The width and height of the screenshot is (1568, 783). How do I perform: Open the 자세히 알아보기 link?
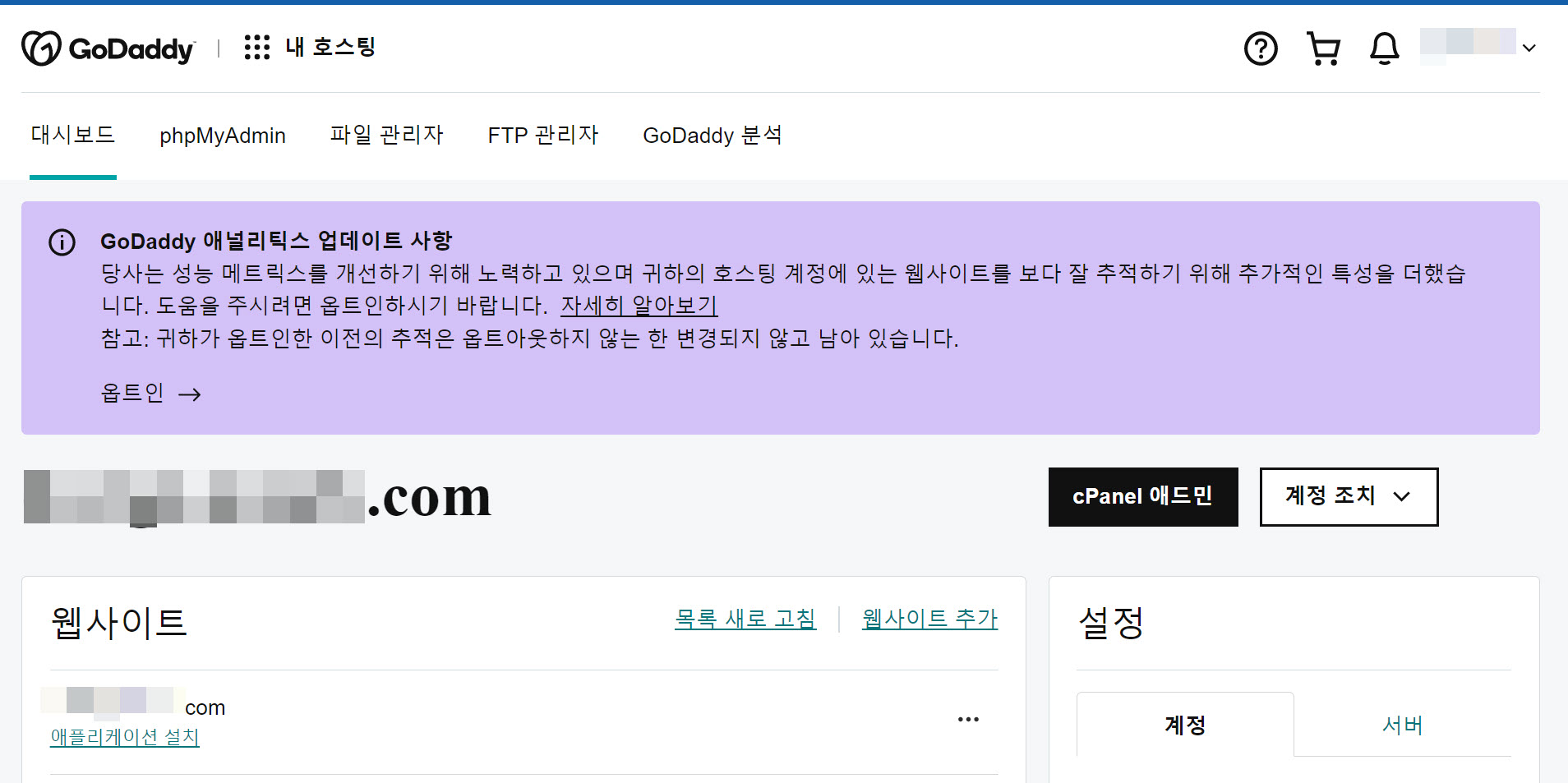[639, 305]
